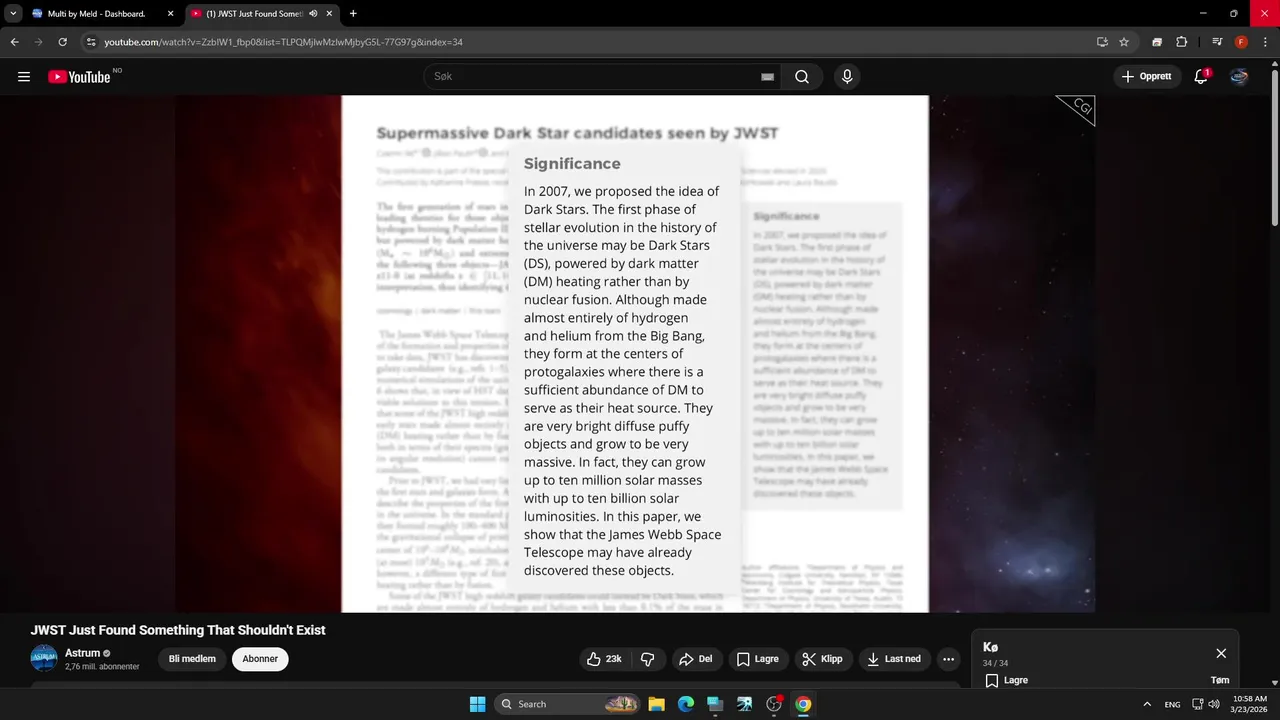Go to YouTube home via logo
The width and height of the screenshot is (1280, 720).
click(79, 77)
